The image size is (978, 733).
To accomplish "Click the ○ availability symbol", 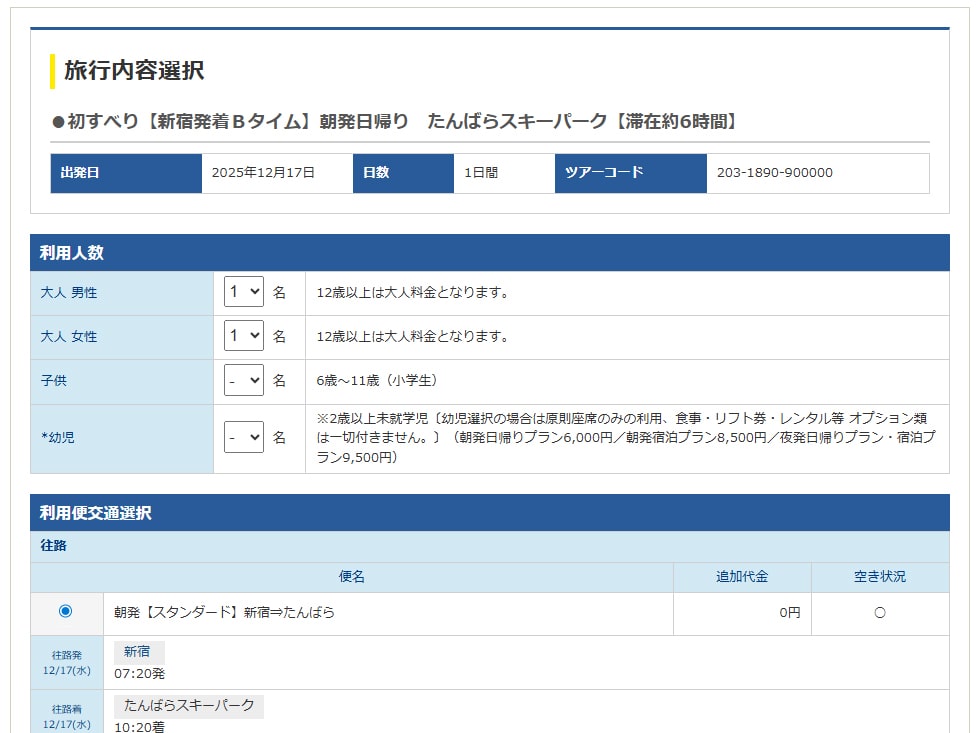I will click(x=879, y=613).
